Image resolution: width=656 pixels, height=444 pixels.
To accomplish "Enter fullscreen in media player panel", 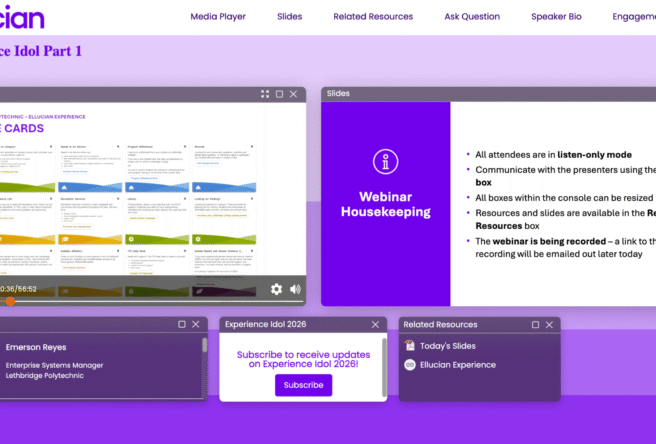I will point(265,94).
